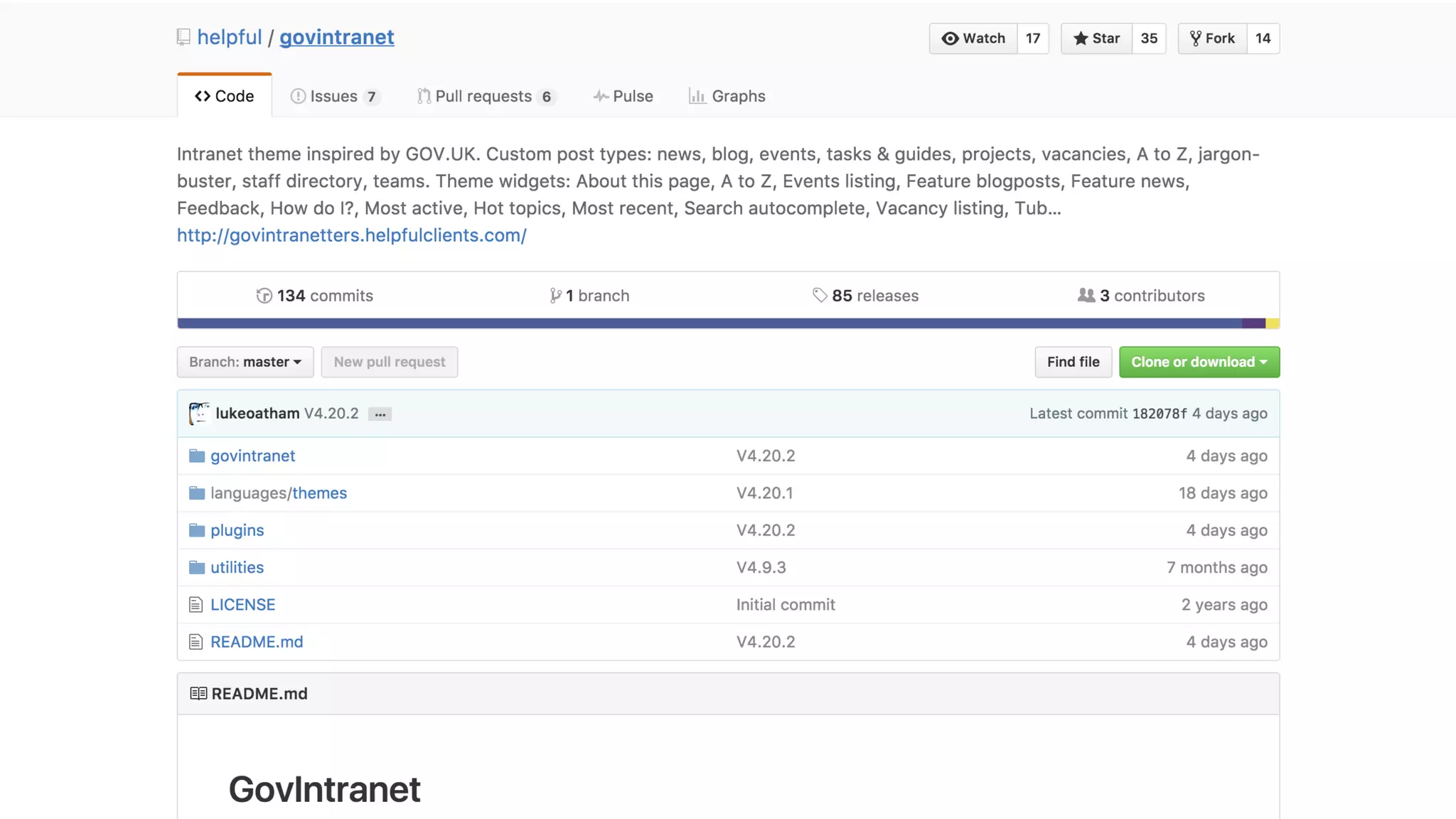Open the plugins folder
1456x819 pixels.
[x=237, y=530]
